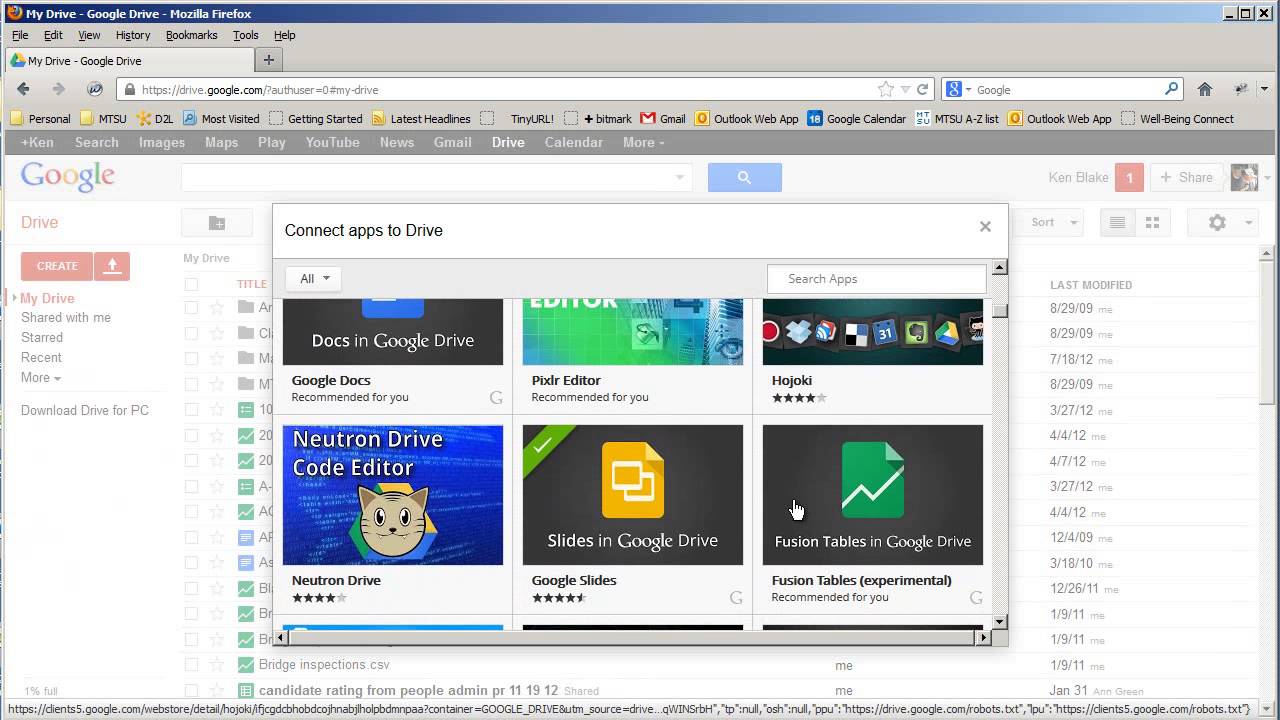This screenshot has height=720, width=1280.
Task: Open the settings gear dropdown arrow
Action: 1248,223
